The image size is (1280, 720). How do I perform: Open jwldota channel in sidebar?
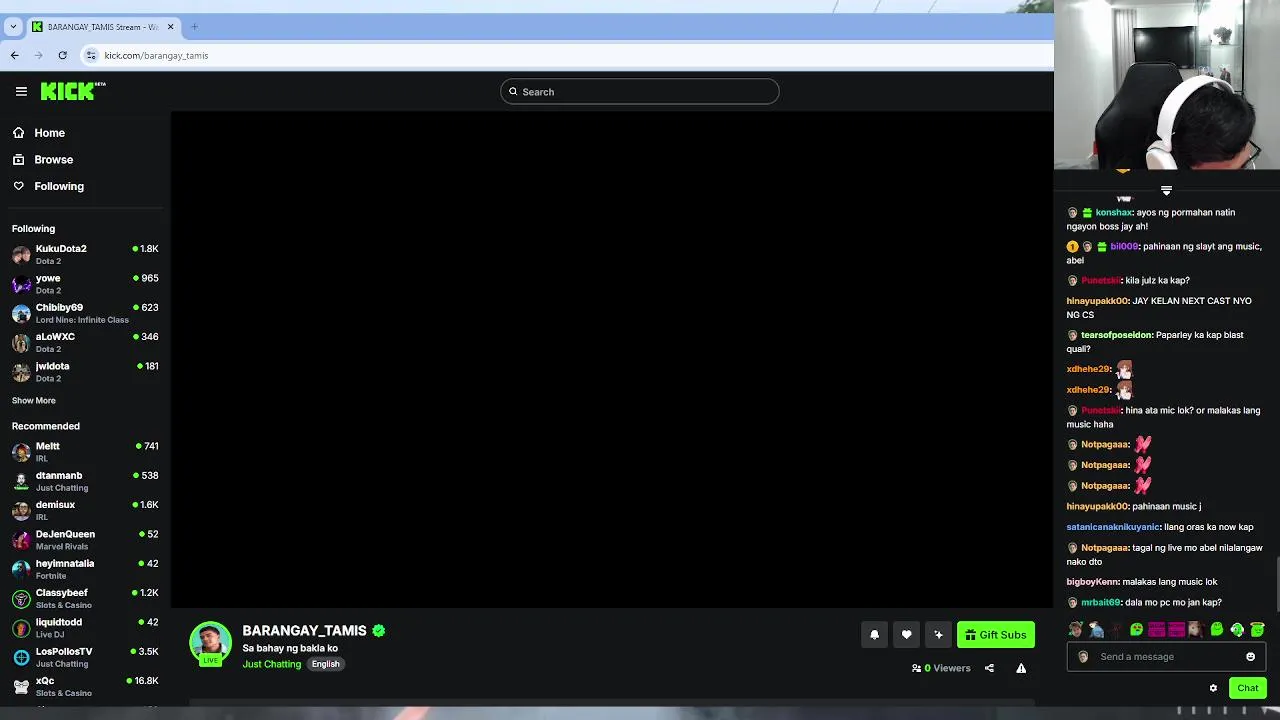85,372
